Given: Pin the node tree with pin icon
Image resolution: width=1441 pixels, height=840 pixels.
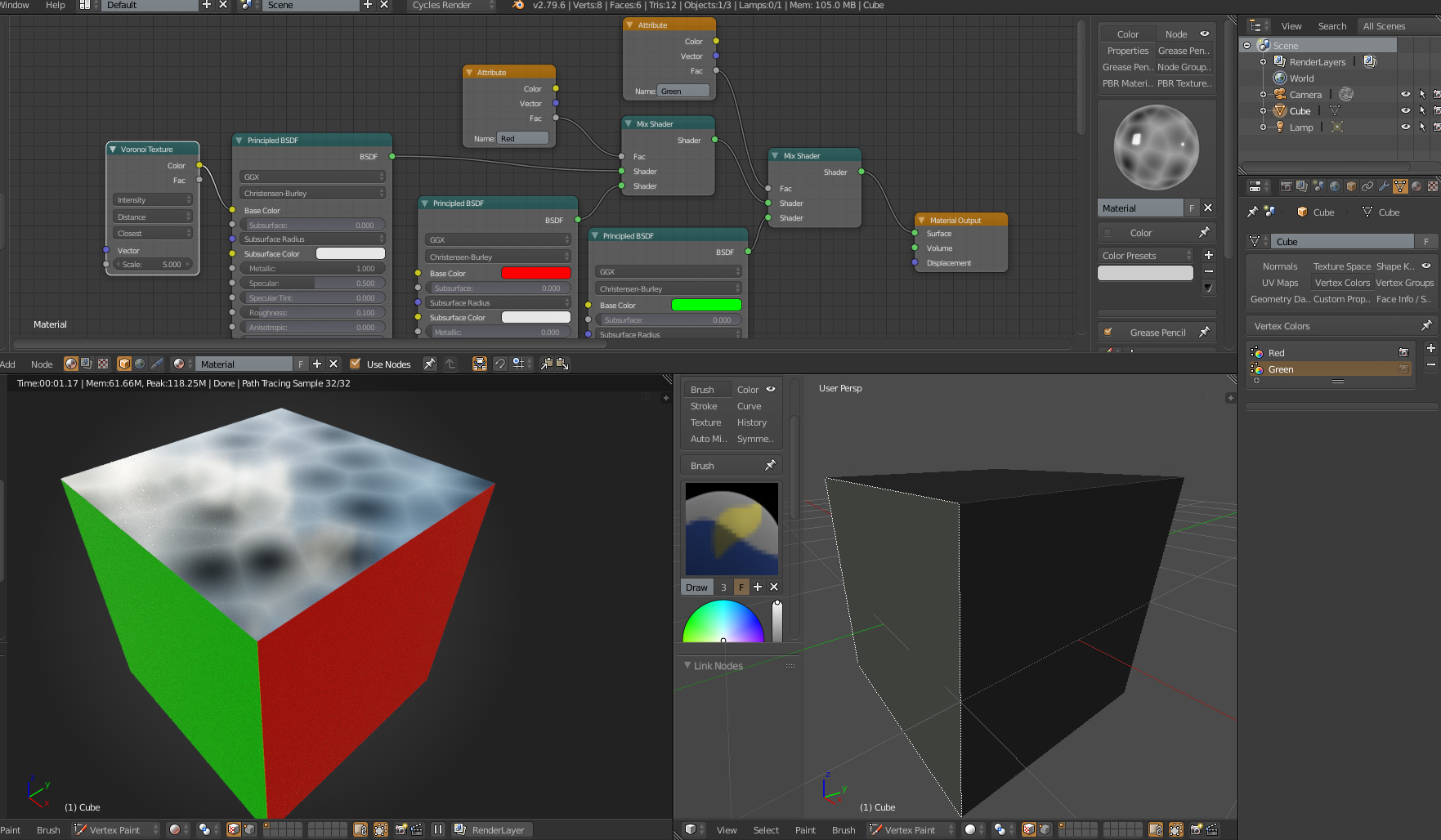Looking at the screenshot, I should point(429,364).
